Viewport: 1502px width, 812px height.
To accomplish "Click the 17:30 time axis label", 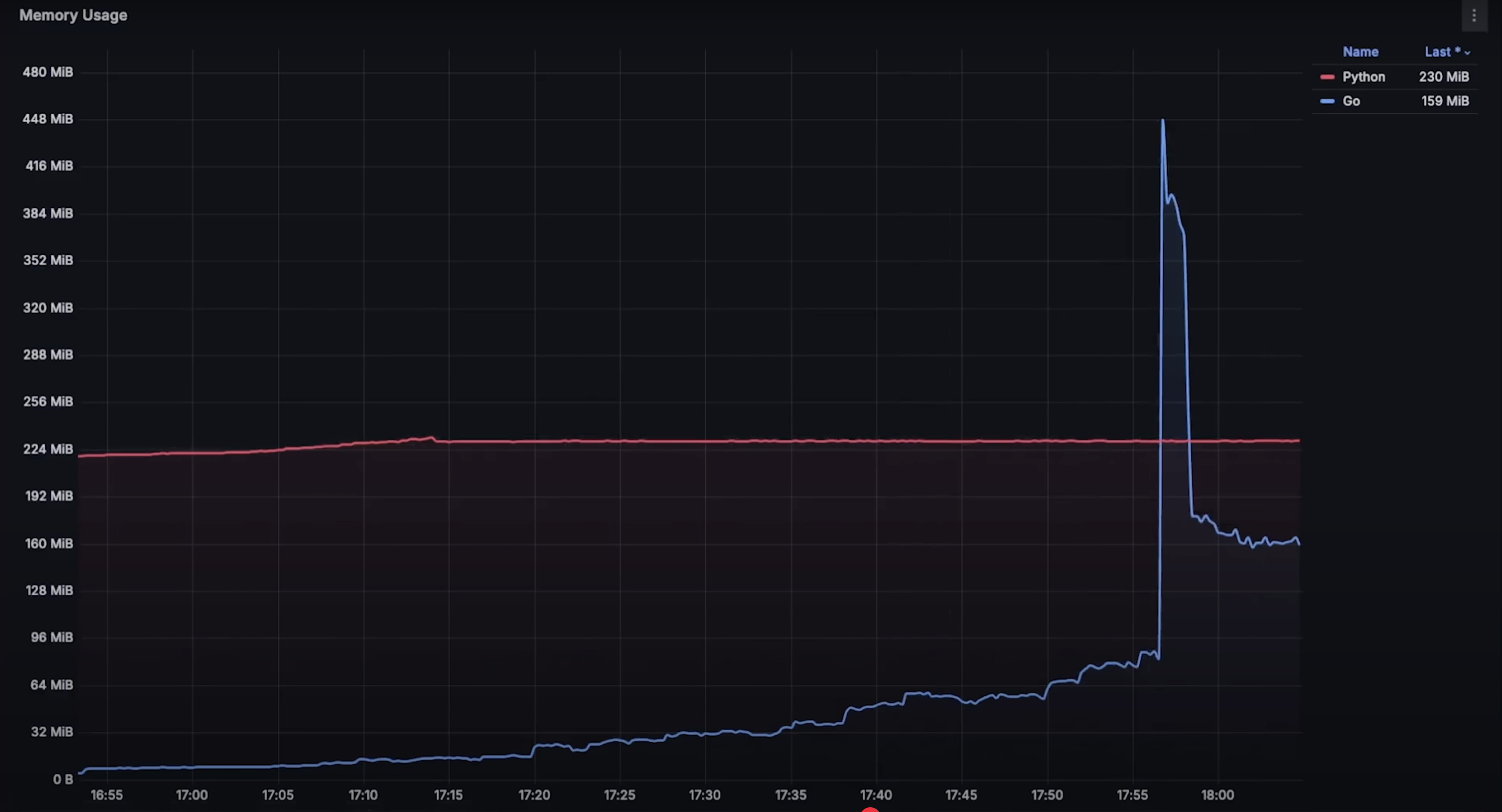I will tap(704, 795).
